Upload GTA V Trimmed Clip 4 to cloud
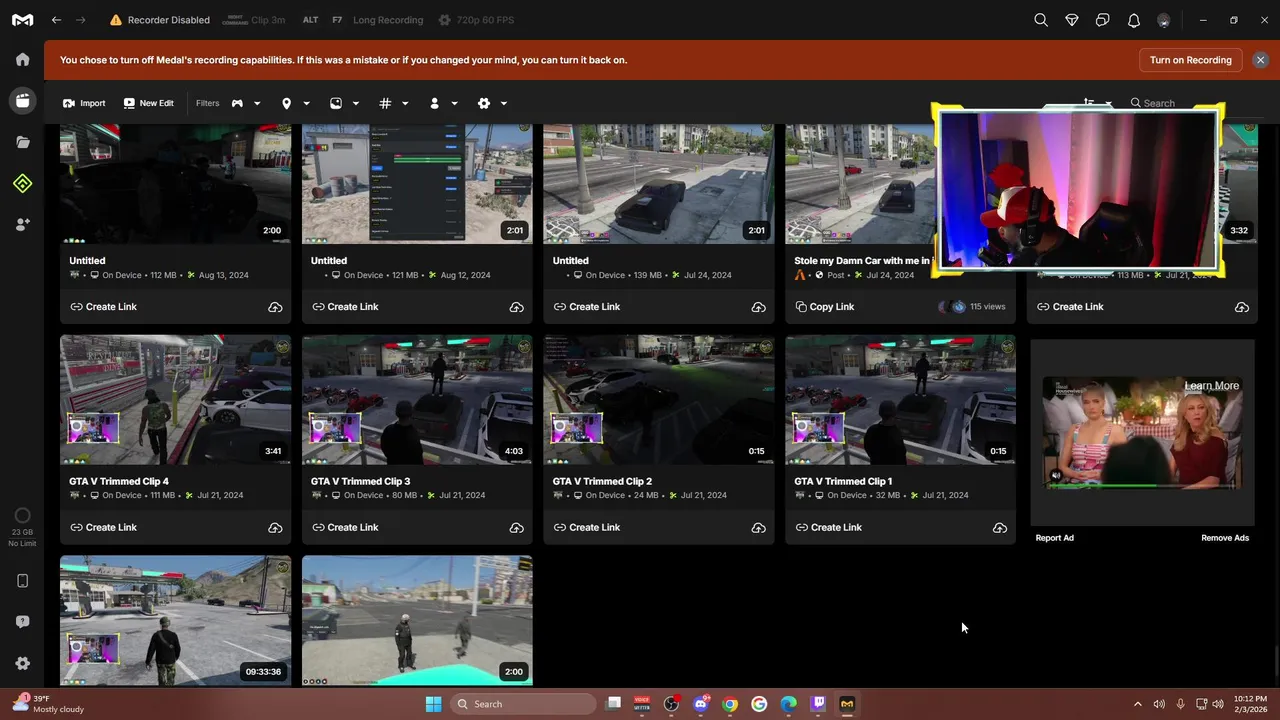 click(x=275, y=528)
